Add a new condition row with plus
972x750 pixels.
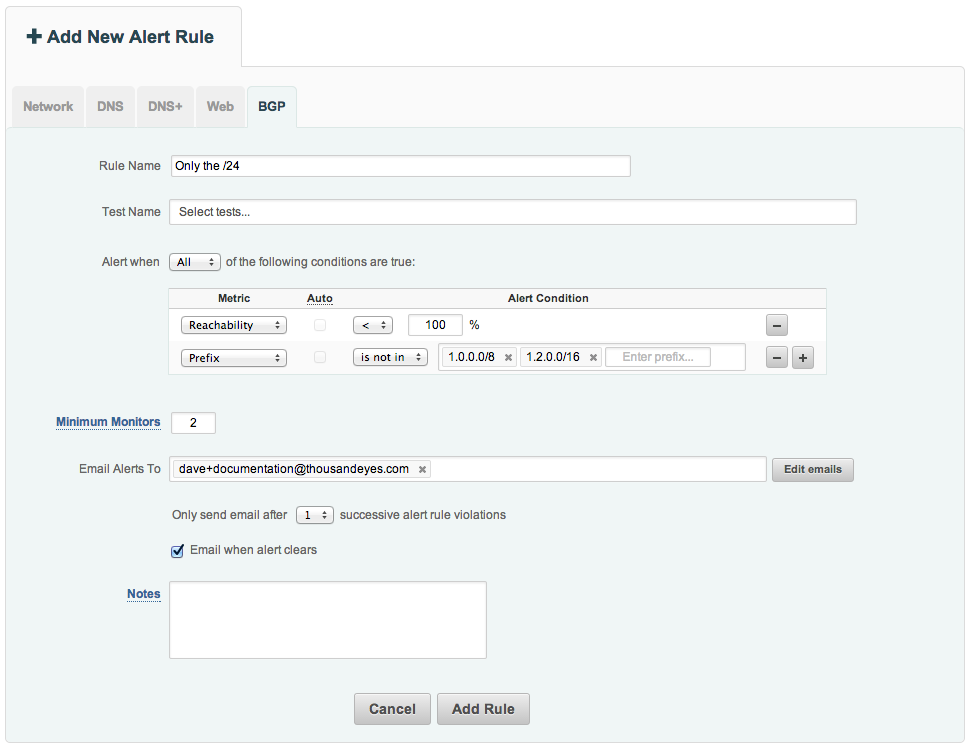(803, 358)
